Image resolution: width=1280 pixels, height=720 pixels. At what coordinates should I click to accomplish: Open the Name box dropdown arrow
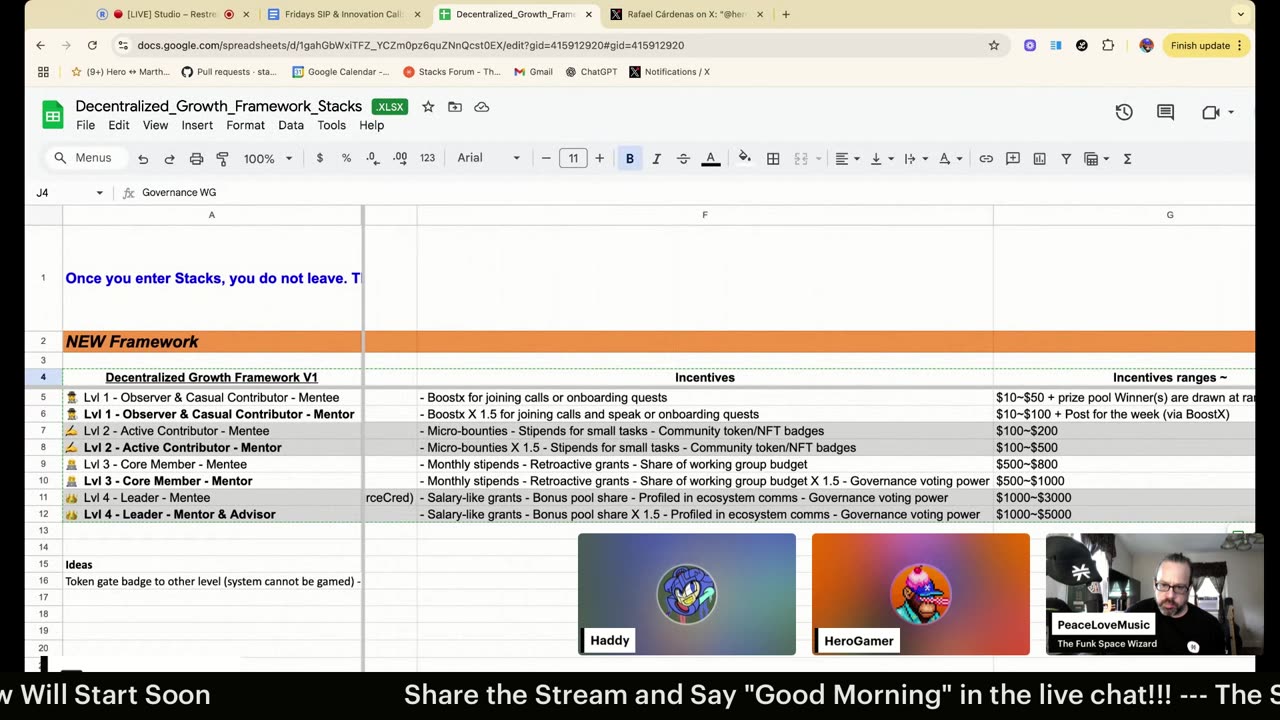[x=99, y=193]
